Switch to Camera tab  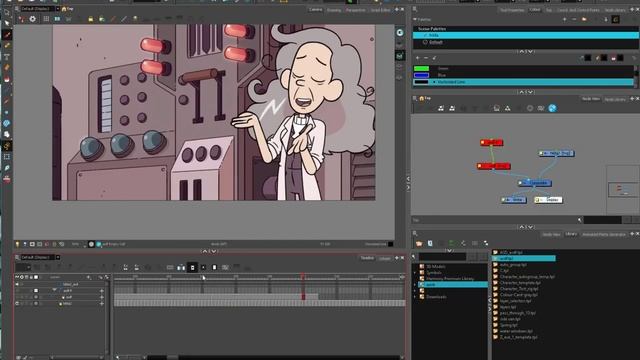click(315, 9)
